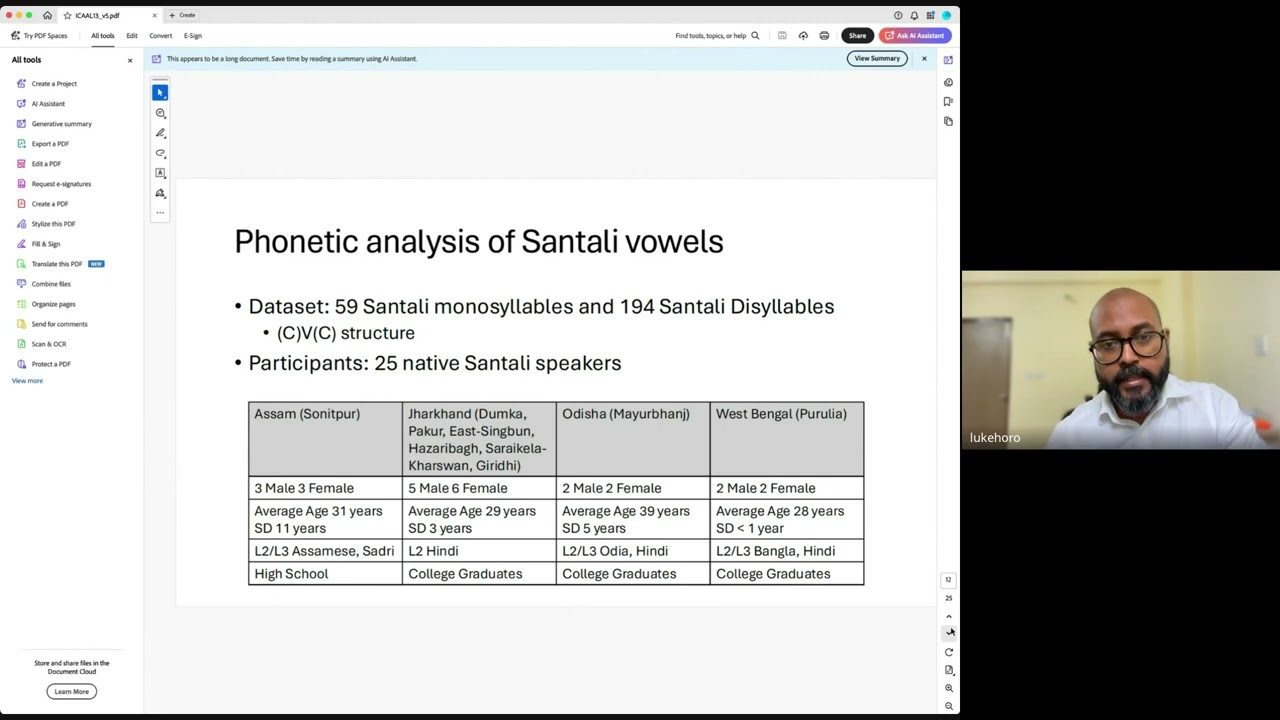Viewport: 1280px width, 720px height.
Task: Open more quick tools ellipsis
Action: pos(160,212)
